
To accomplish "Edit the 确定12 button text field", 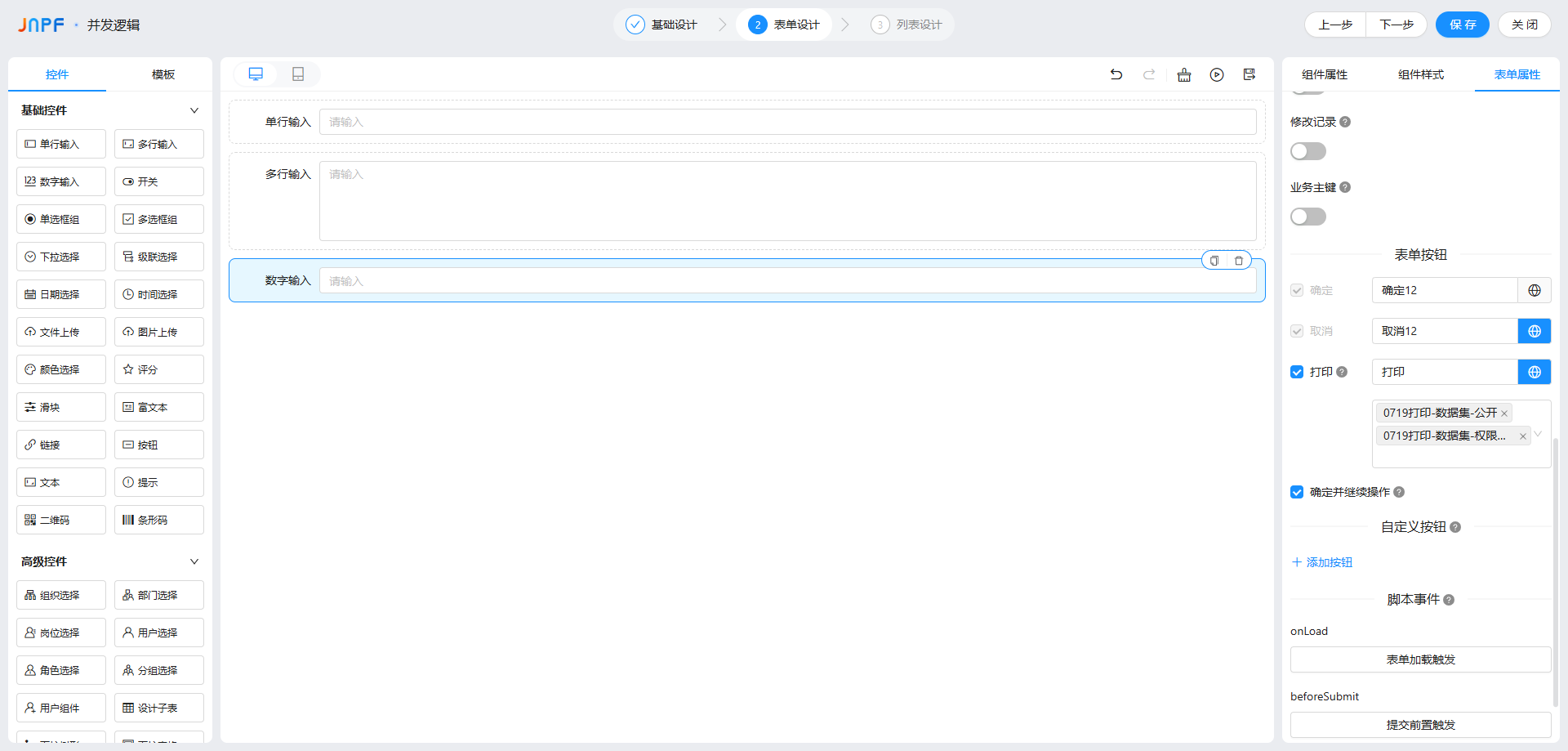I will point(1445,290).
